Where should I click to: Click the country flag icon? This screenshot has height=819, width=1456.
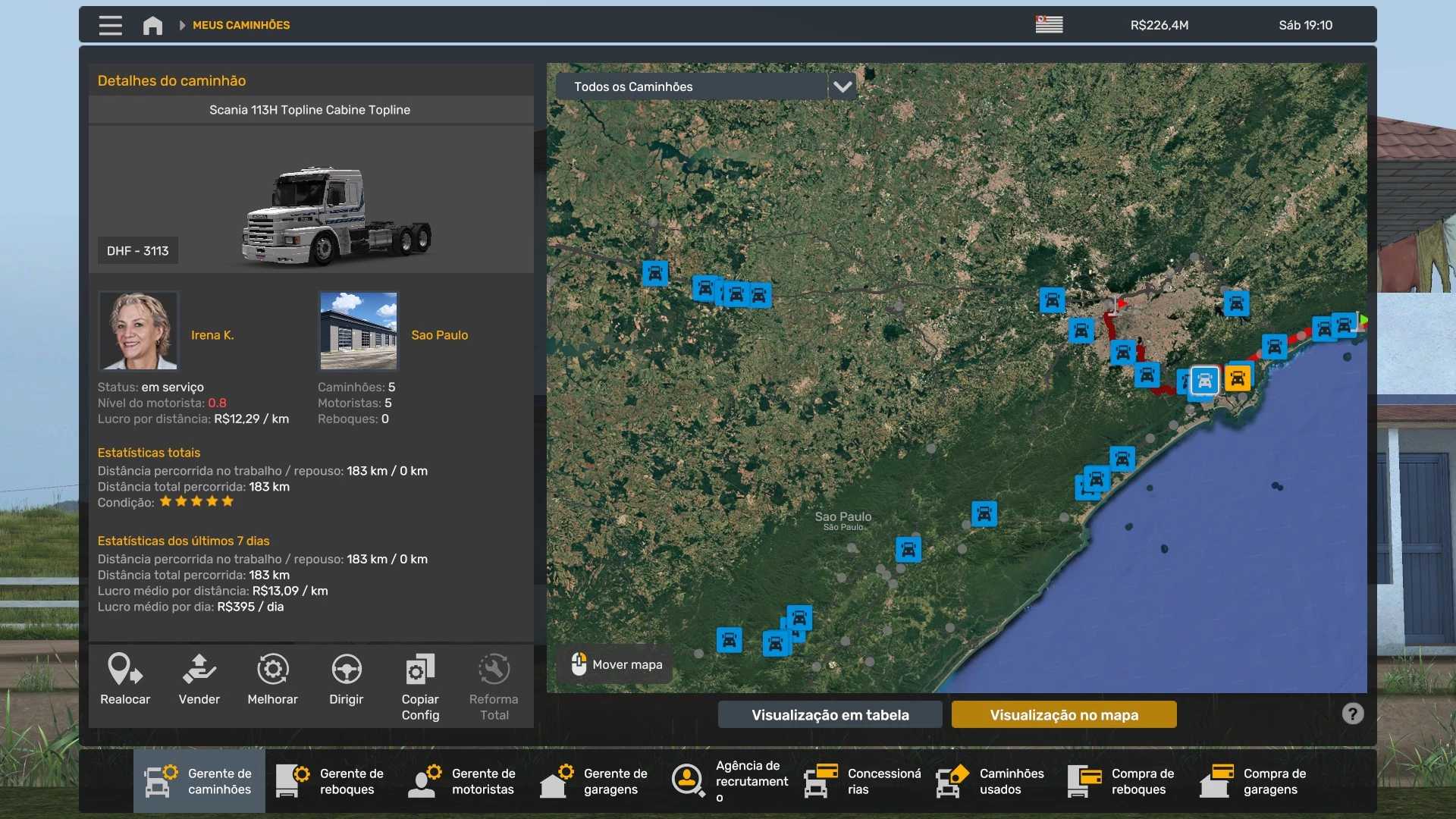coord(1049,25)
